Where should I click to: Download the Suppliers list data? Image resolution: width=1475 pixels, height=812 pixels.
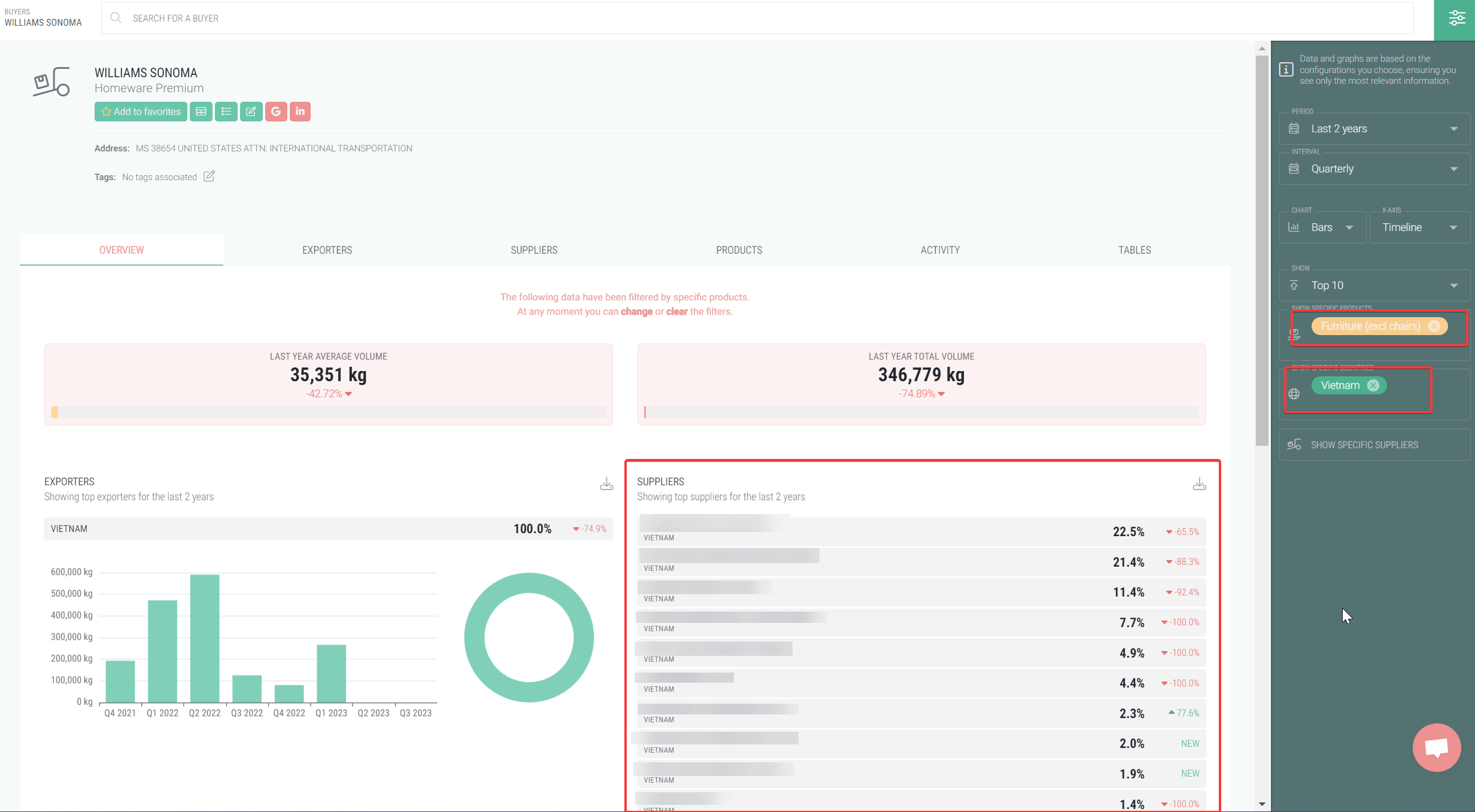pyautogui.click(x=1199, y=484)
